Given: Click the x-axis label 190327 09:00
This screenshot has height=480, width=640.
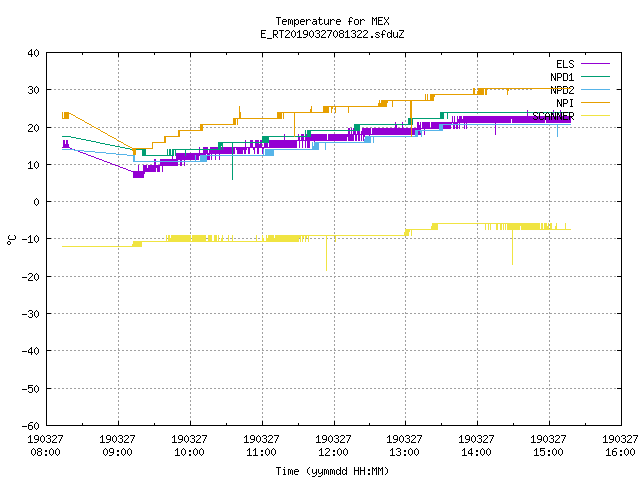Looking at the screenshot, I should (118, 446).
